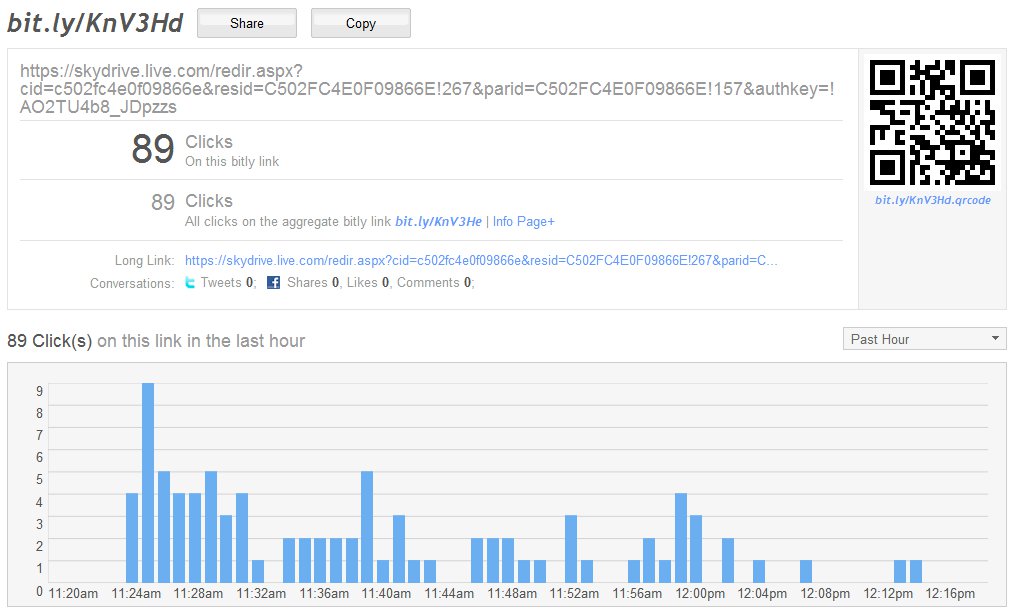The width and height of the screenshot is (1014, 610).
Task: Click the QR code image
Action: point(932,122)
